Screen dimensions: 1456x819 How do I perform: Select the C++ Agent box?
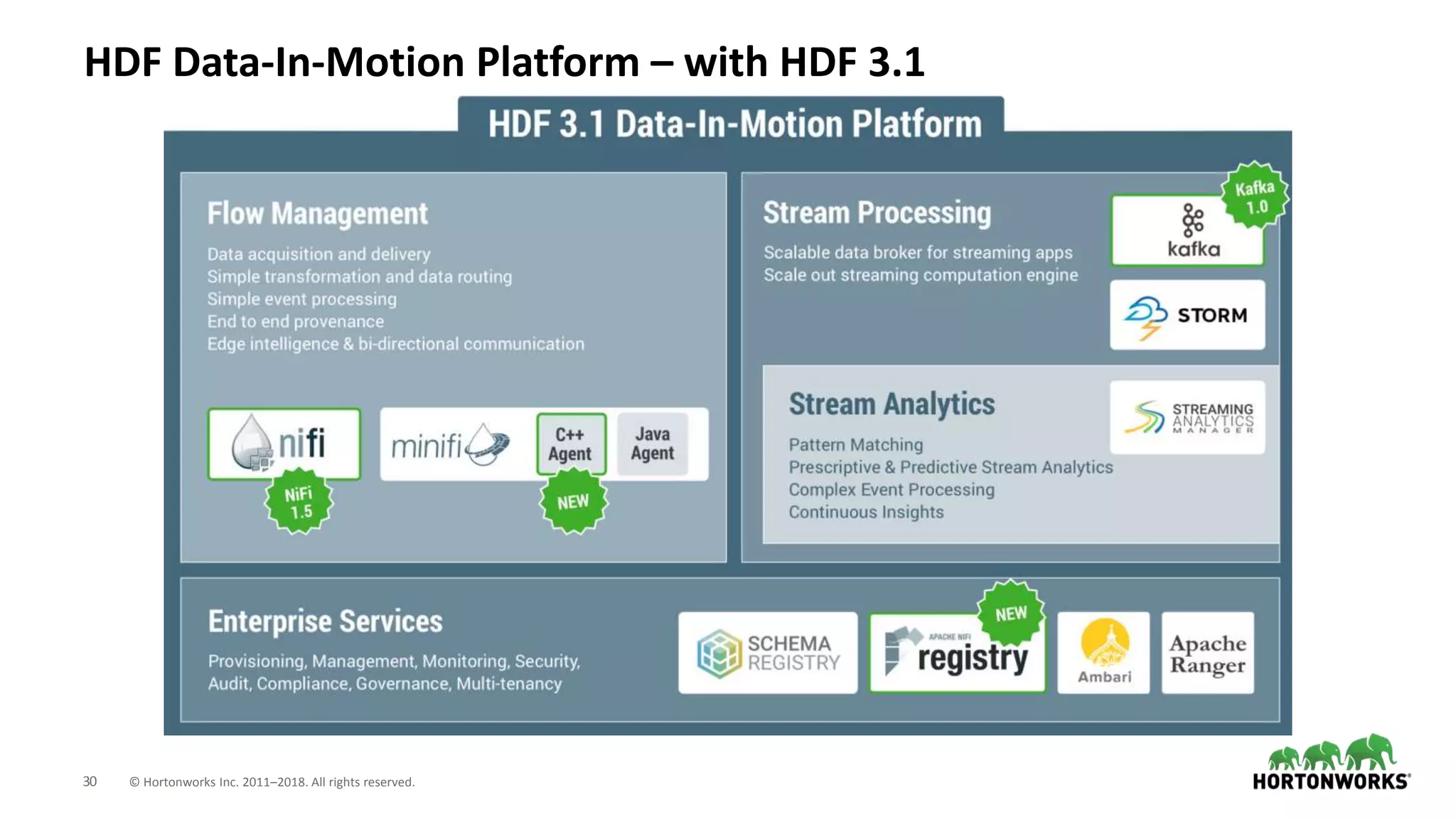(x=571, y=444)
